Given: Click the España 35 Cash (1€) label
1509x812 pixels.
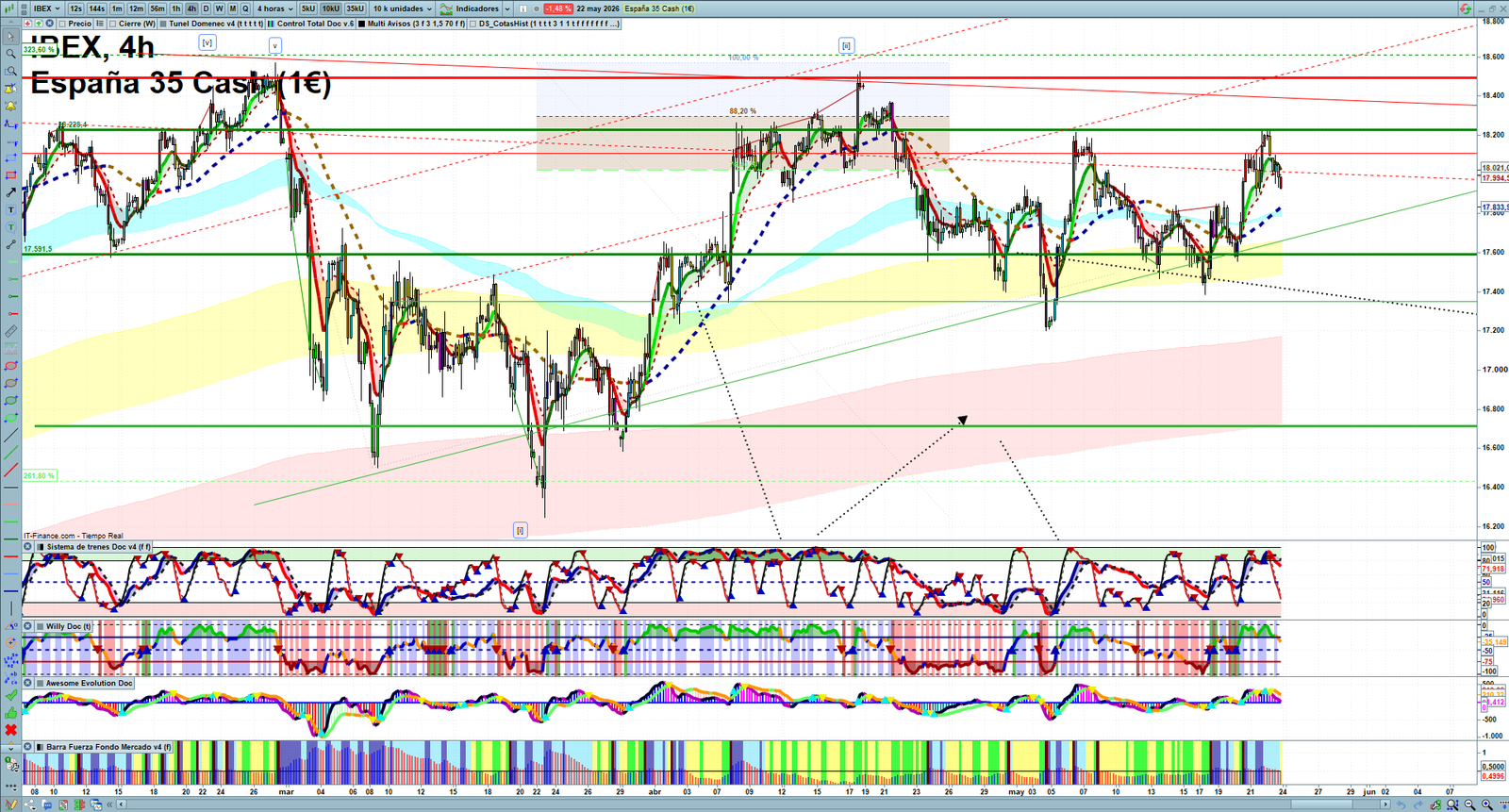Looking at the screenshot, I should click(x=659, y=8).
